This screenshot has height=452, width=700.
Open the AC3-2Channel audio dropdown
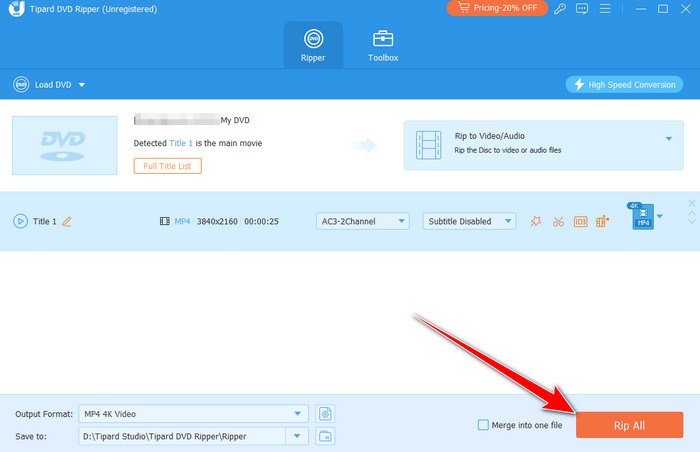(x=362, y=221)
